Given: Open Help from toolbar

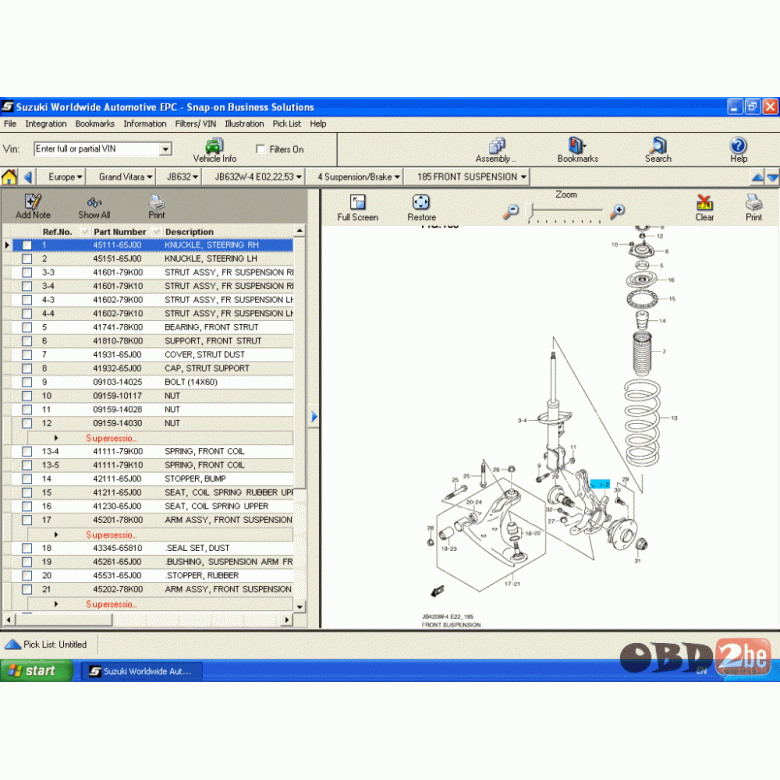Looking at the screenshot, I should pyautogui.click(x=738, y=151).
